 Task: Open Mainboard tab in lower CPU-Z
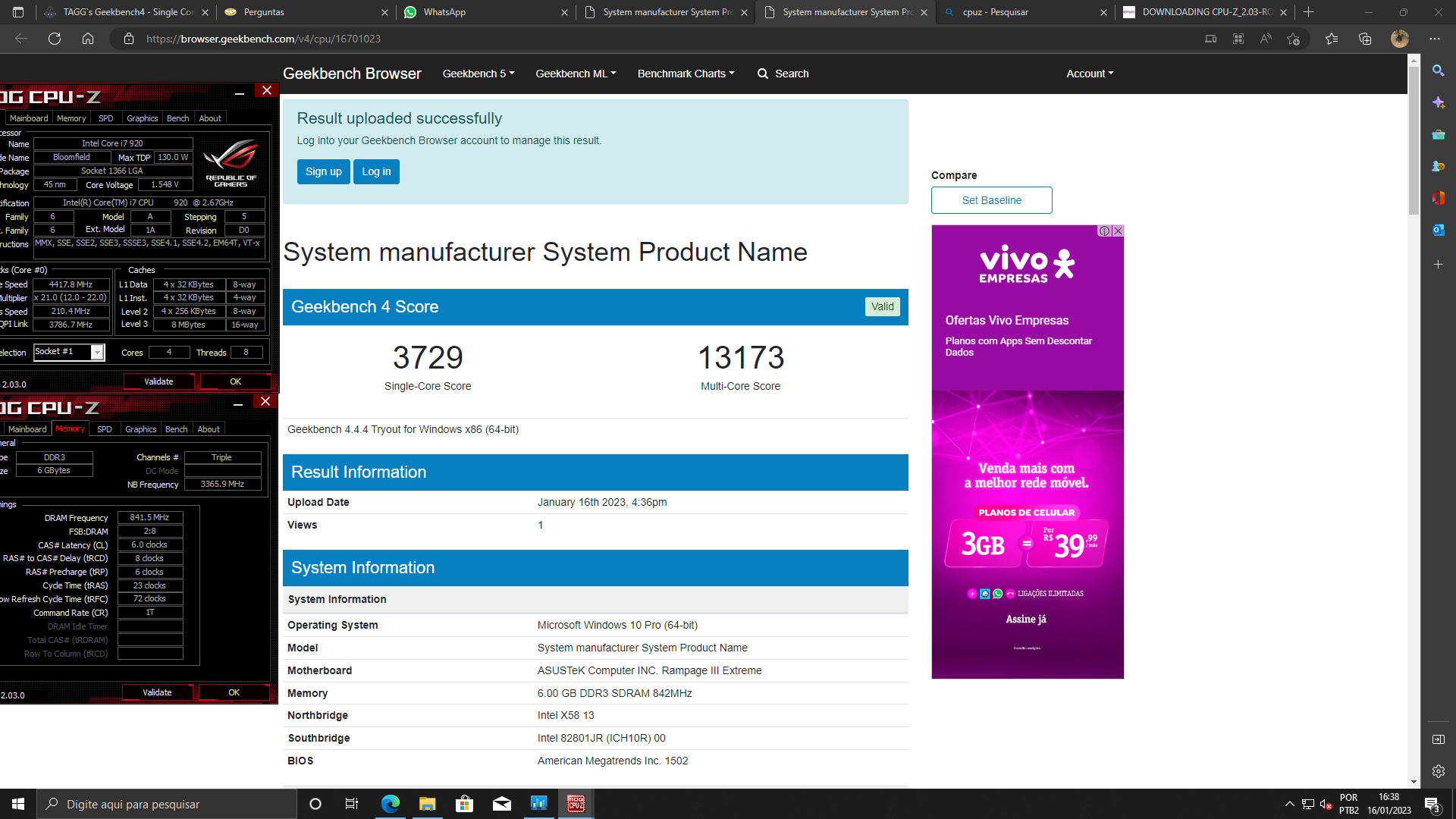click(27, 429)
